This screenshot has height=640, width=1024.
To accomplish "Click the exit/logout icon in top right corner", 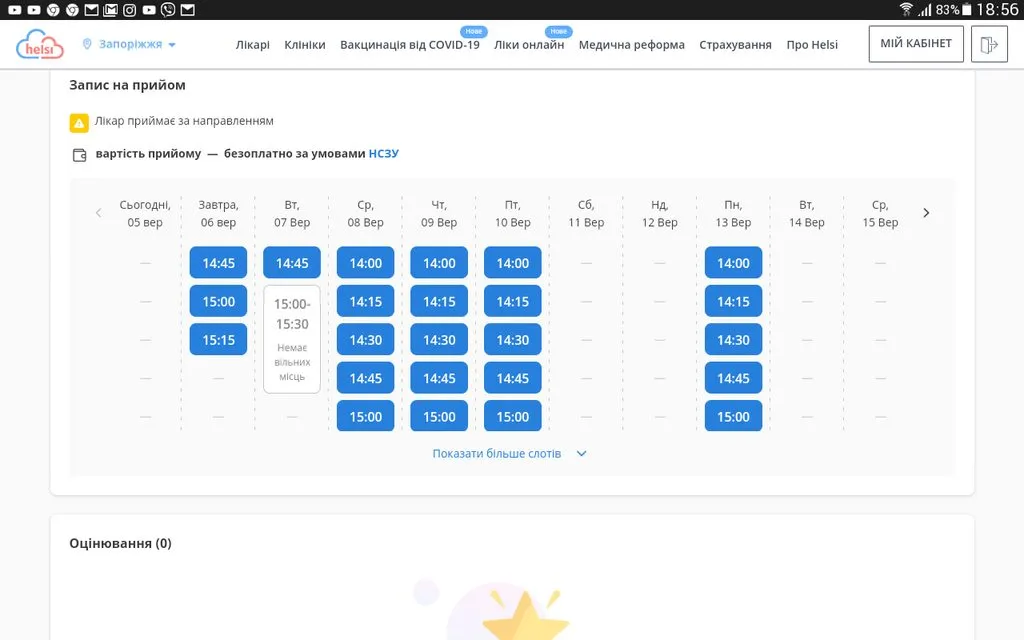I will click(989, 43).
